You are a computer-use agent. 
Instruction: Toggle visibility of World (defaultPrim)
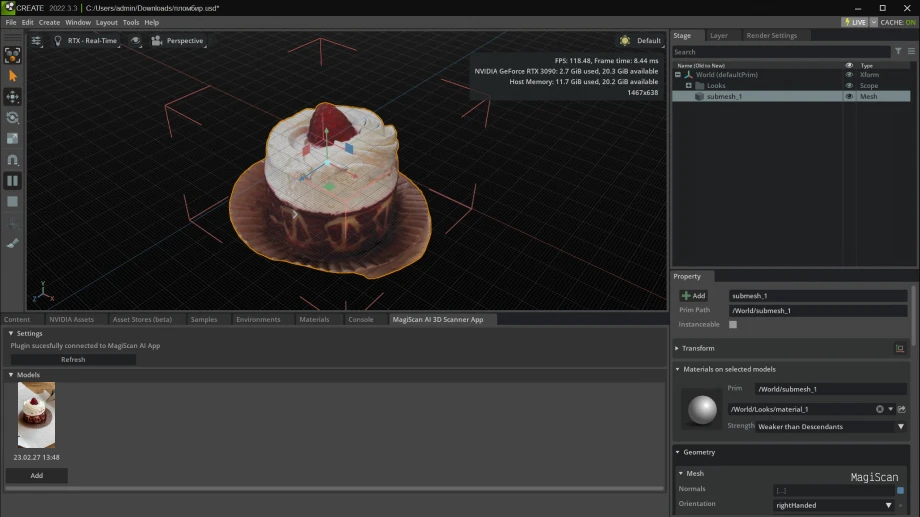coord(849,75)
